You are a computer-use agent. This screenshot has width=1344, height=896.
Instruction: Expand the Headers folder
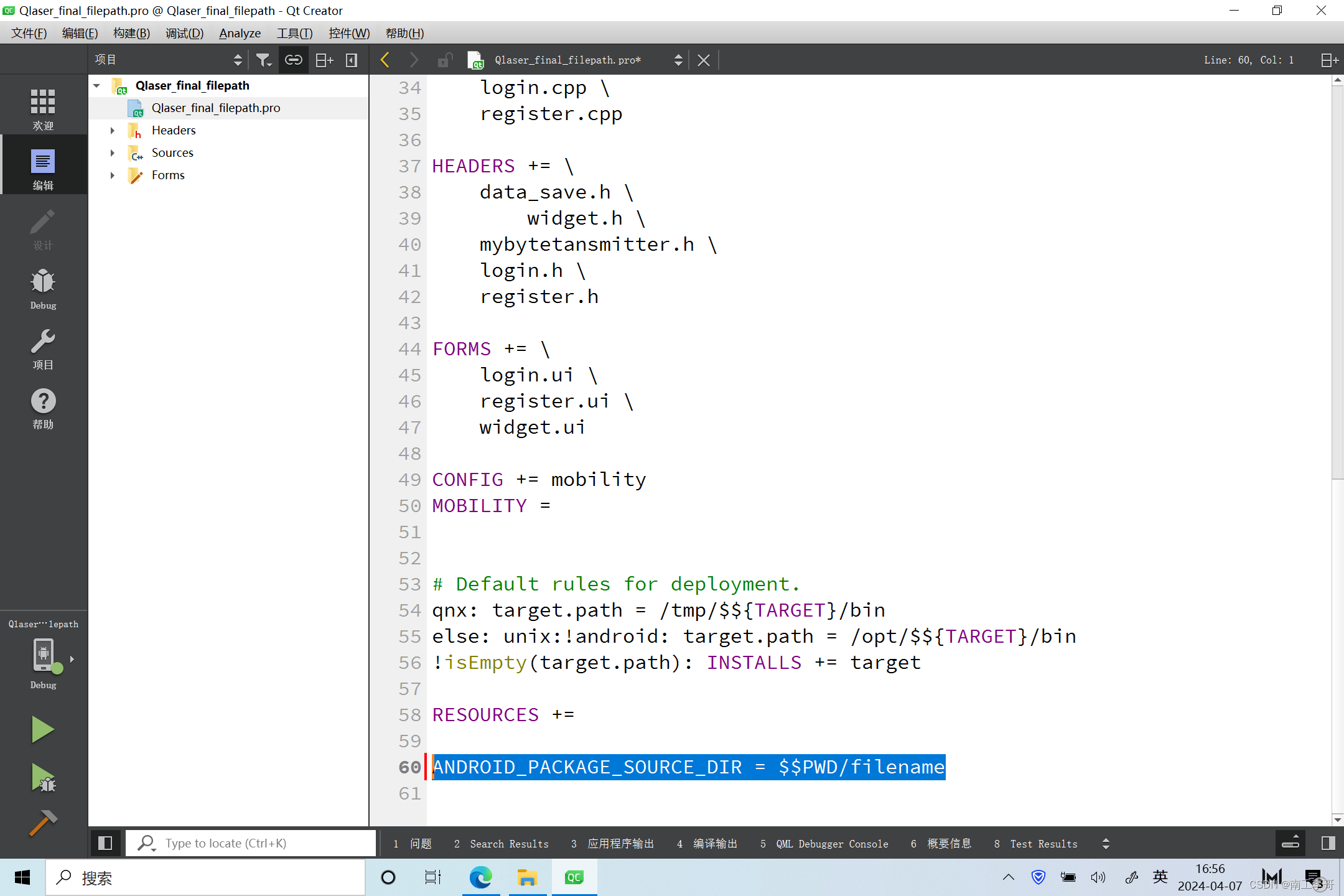click(113, 130)
